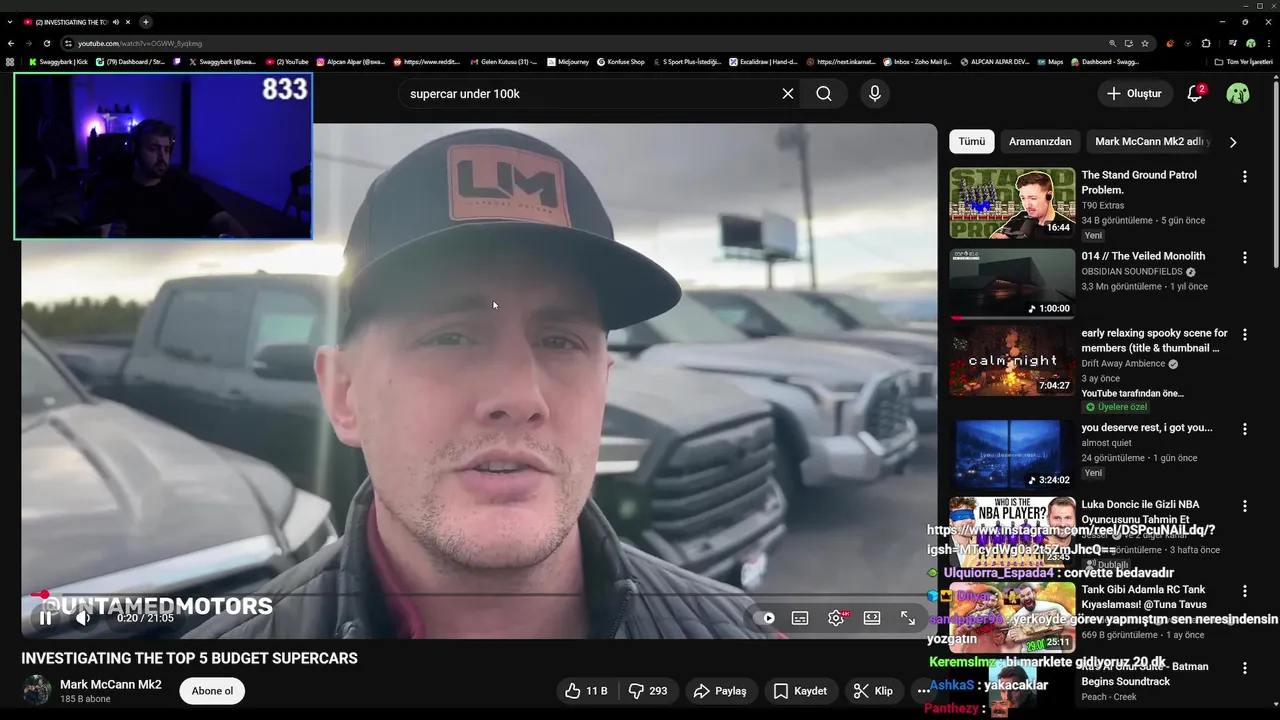Screen dimensions: 1280x720
Task: Open the Swaggybark | Kick bookmark
Action: click(58, 62)
